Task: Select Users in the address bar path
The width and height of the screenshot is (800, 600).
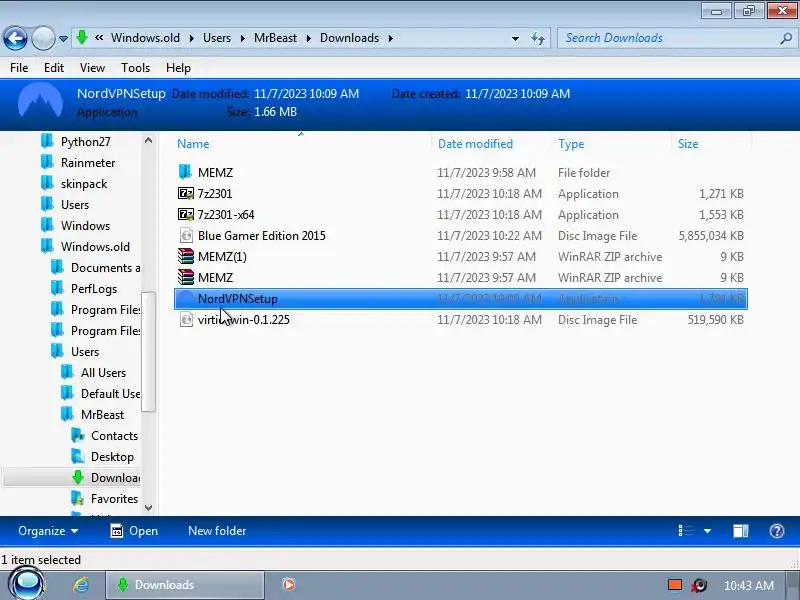Action: 217,38
